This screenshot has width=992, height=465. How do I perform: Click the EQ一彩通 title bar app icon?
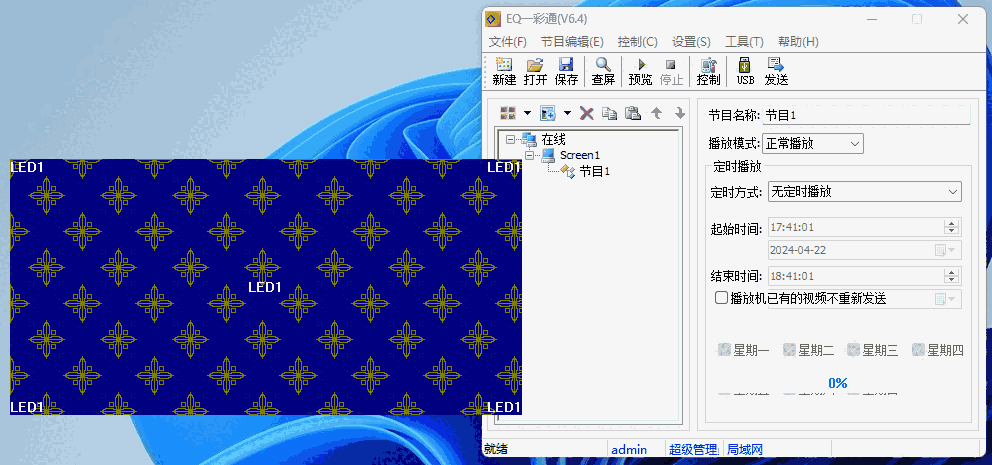pos(493,19)
